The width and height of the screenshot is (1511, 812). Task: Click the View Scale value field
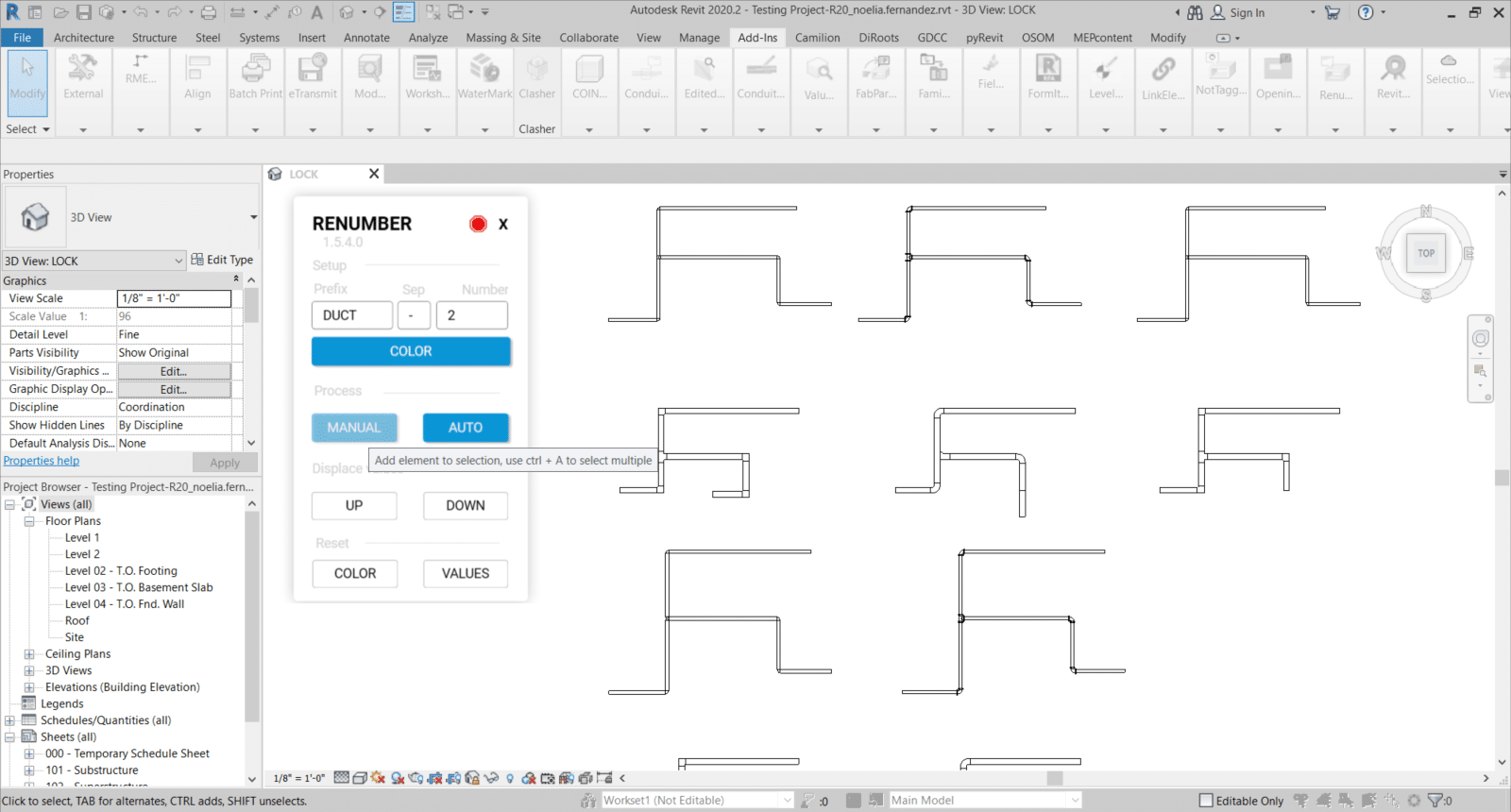click(174, 298)
